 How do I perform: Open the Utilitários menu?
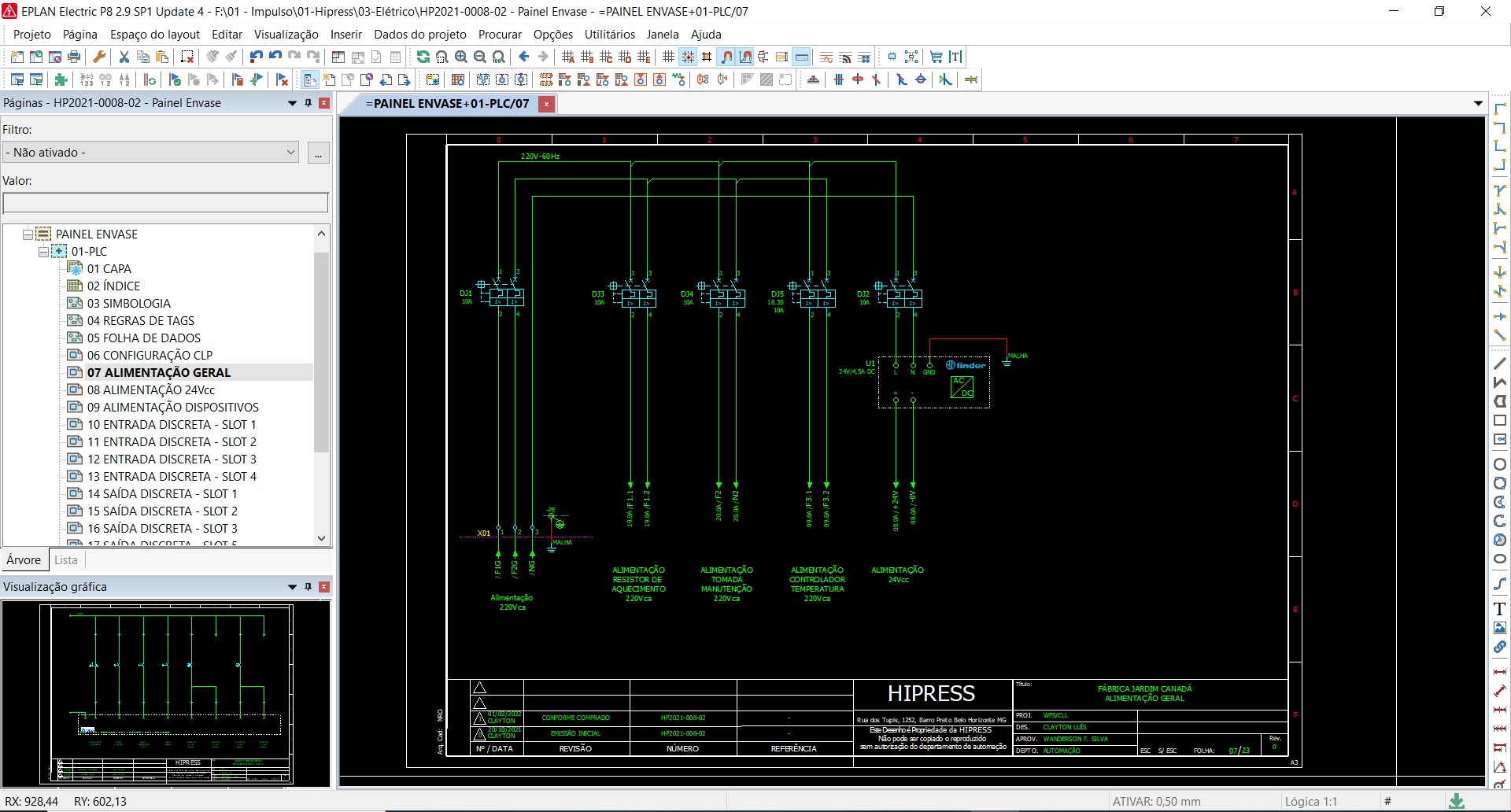click(609, 35)
